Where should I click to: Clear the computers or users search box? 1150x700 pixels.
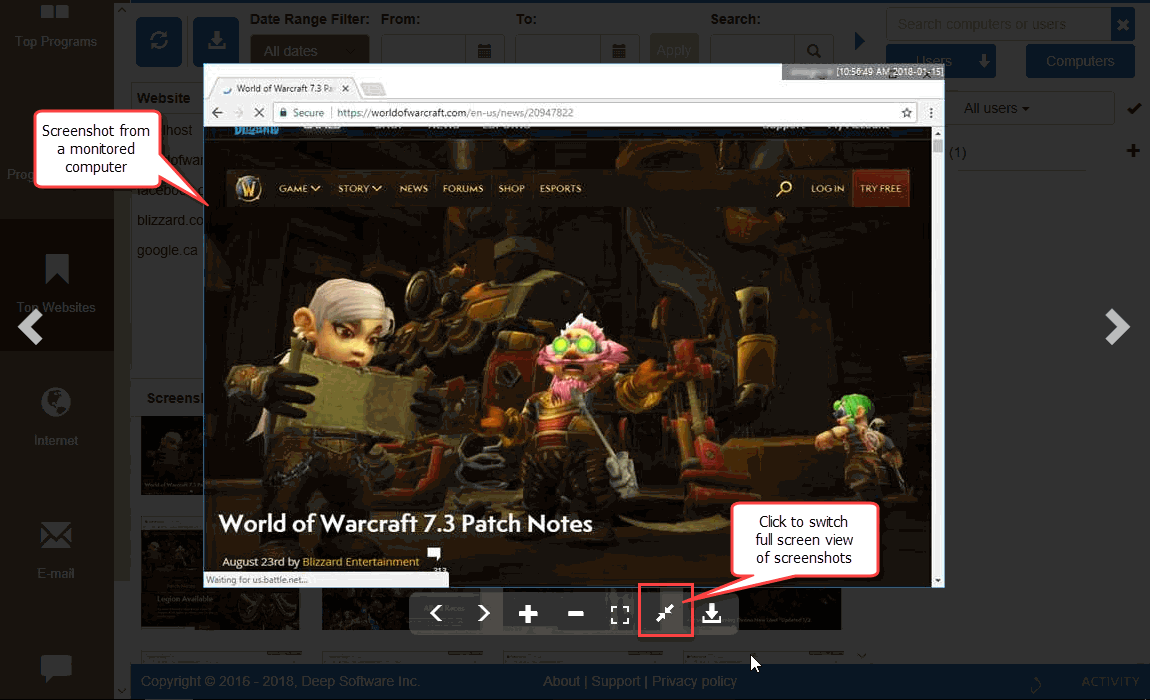[1123, 24]
